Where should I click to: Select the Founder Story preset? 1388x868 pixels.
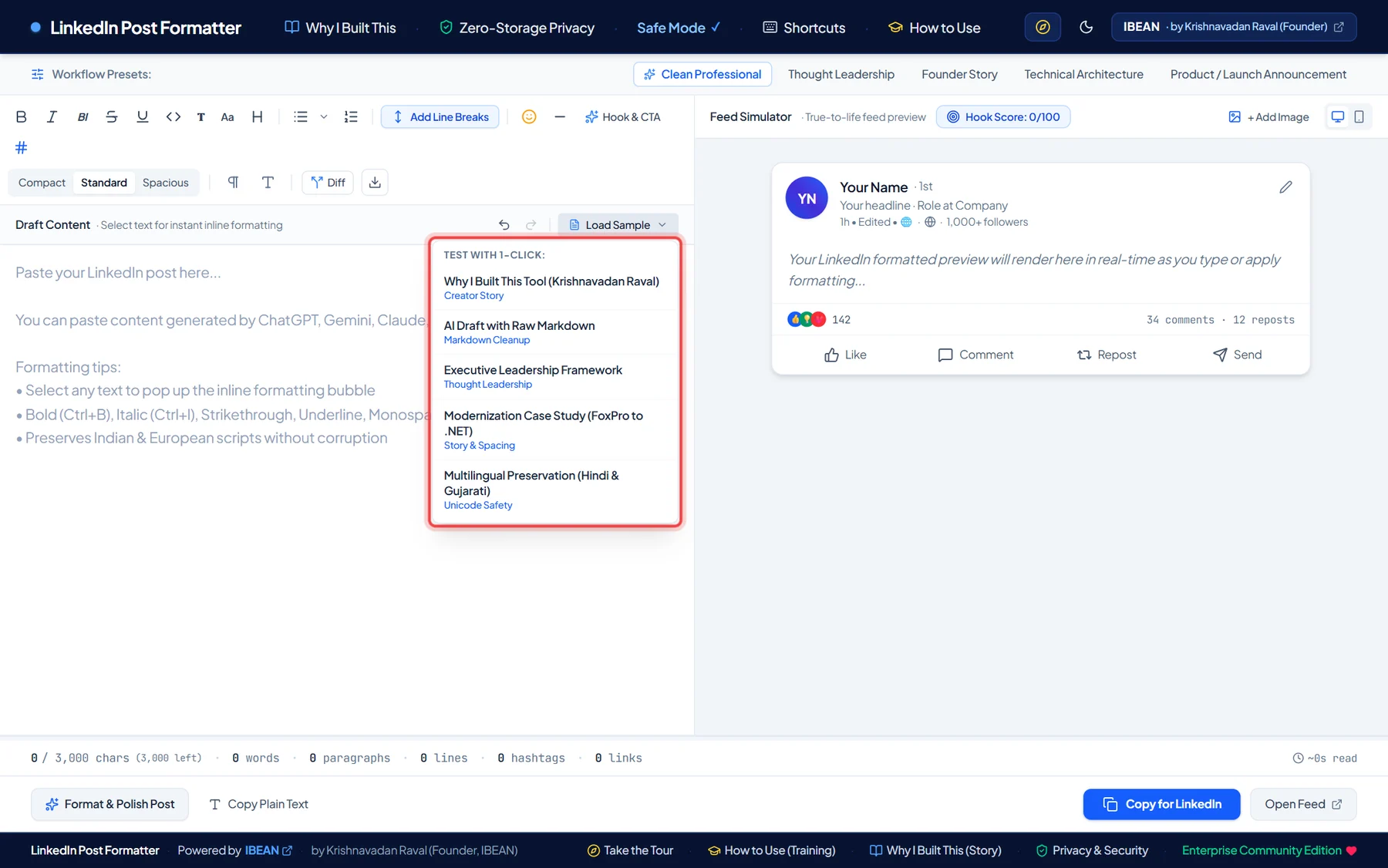coord(959,75)
